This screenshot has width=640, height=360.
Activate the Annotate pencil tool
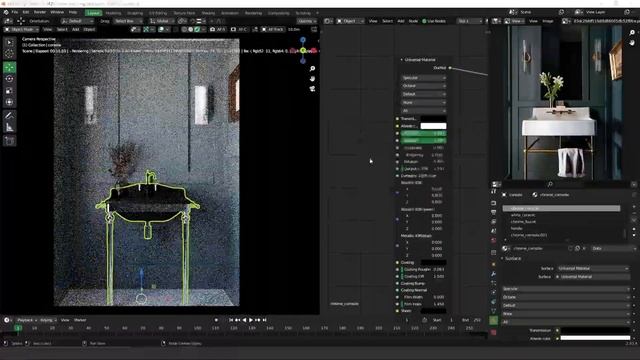9,116
